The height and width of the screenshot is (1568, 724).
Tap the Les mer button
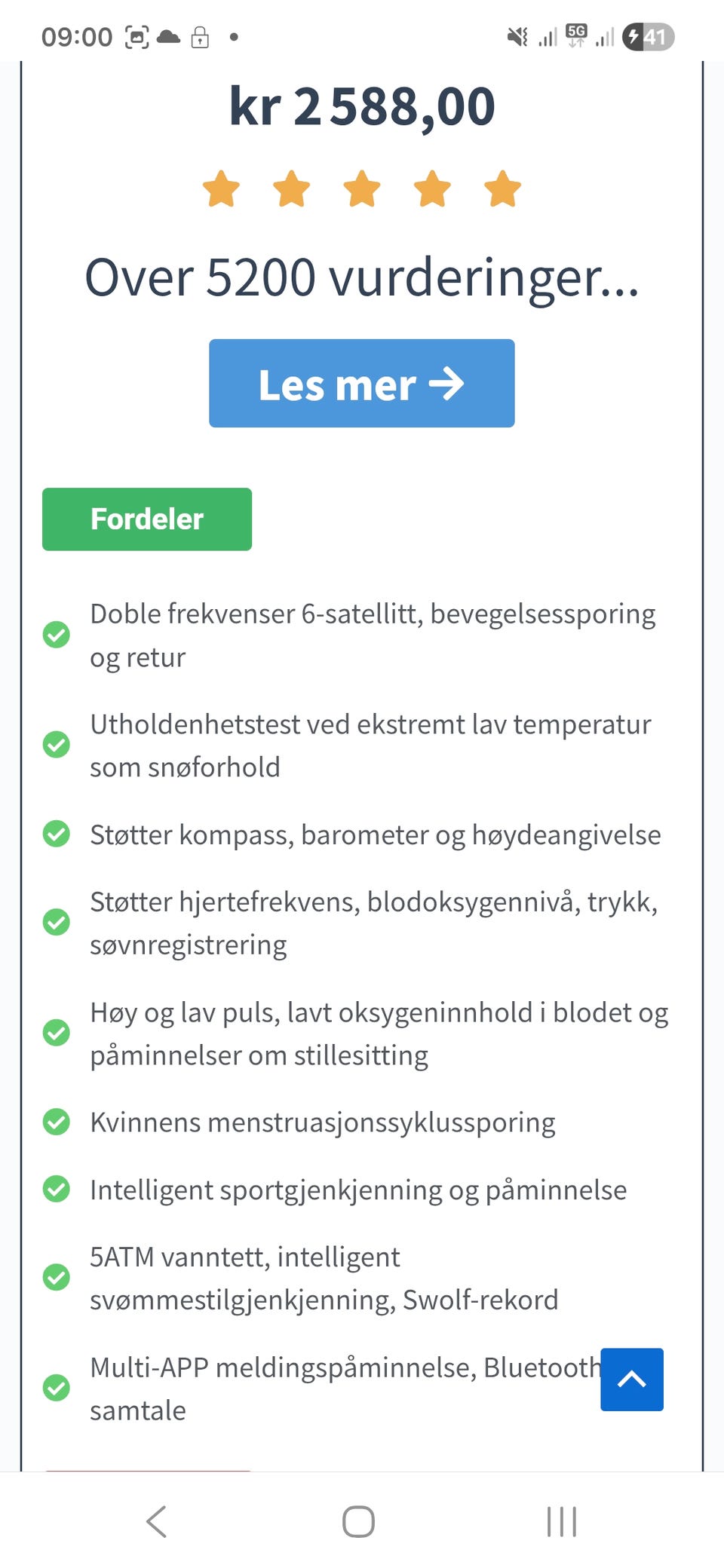click(360, 384)
